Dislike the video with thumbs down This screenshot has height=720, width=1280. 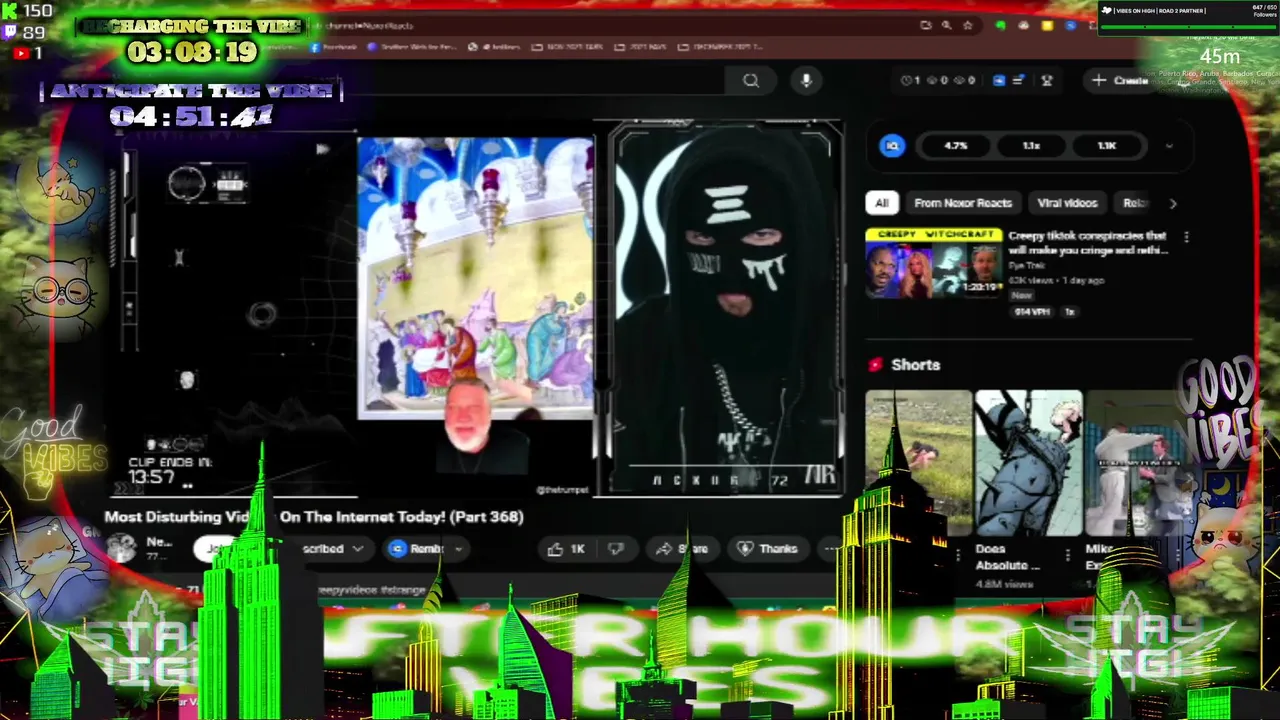(616, 548)
